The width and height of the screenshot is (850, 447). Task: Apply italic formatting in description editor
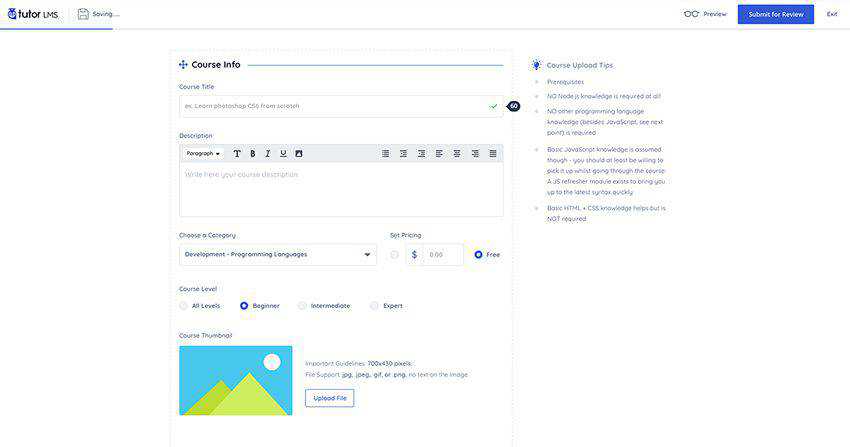(267, 153)
